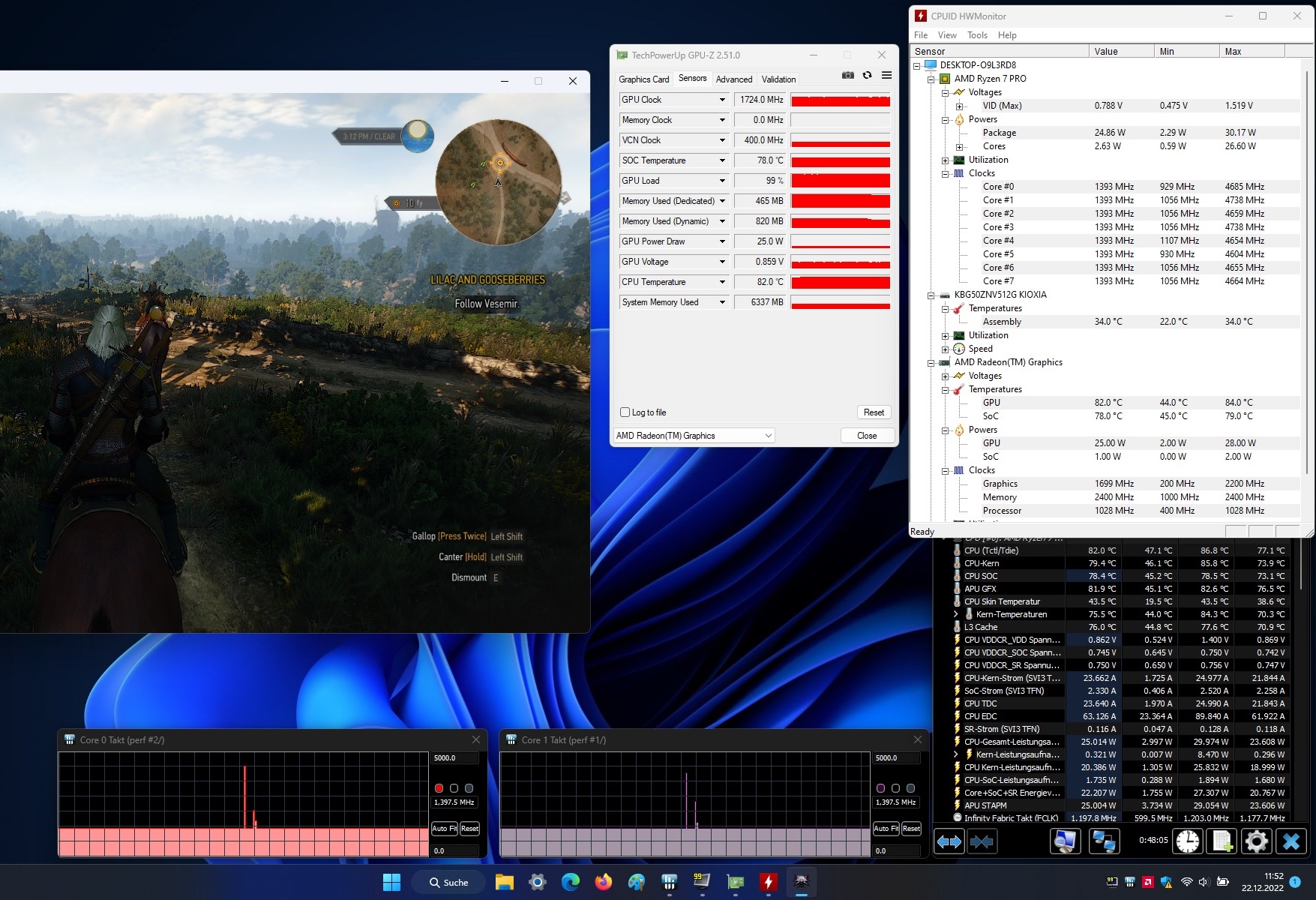Click the Value column header in HWMonitor
The image size is (1316, 900).
pyautogui.click(x=1121, y=52)
